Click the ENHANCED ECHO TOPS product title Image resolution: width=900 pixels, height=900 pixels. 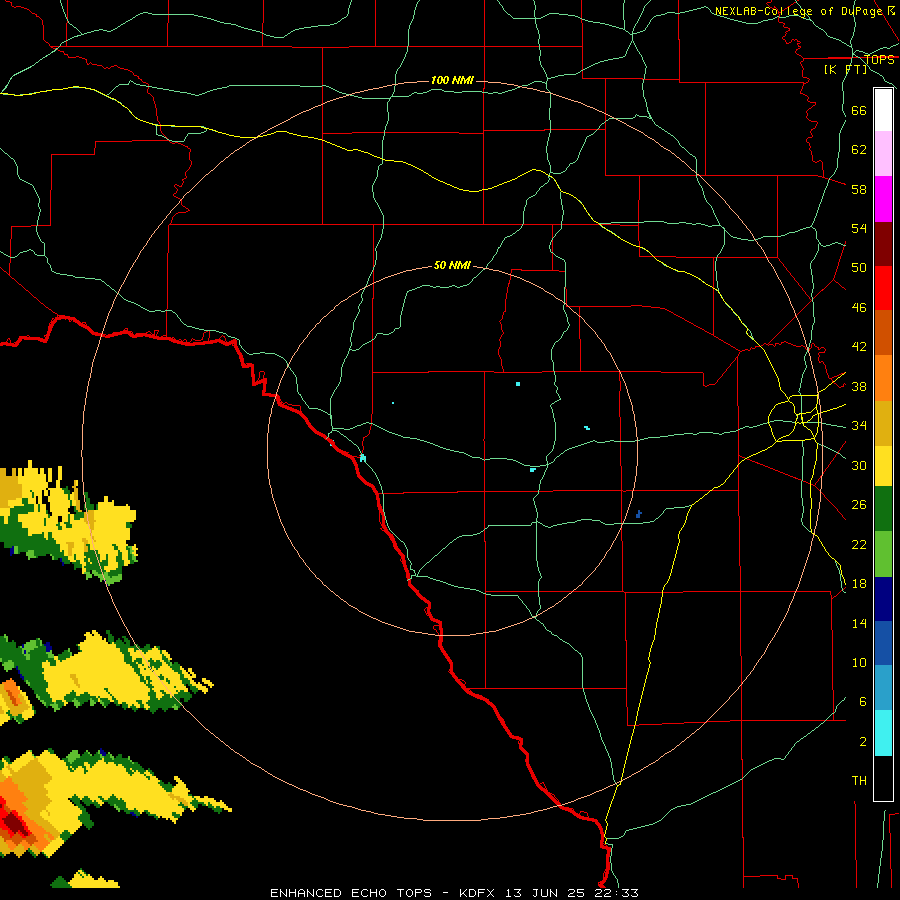tap(351, 893)
